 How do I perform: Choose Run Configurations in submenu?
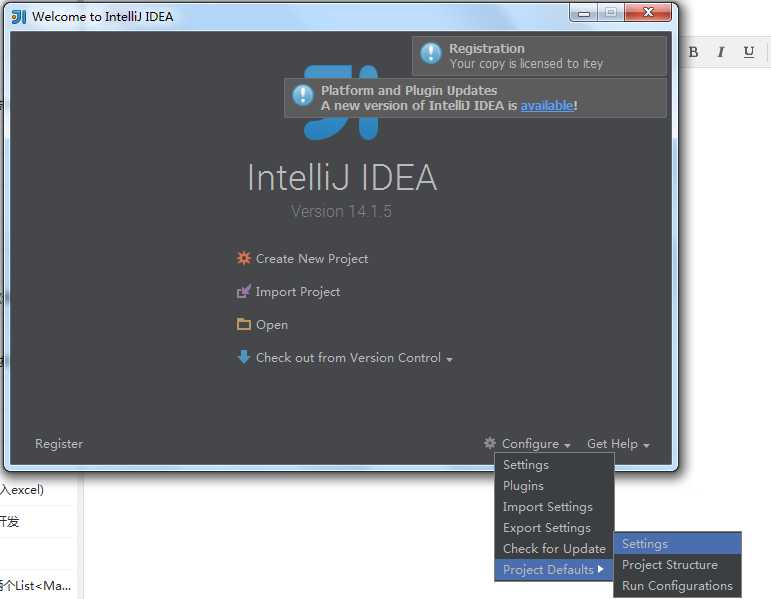(x=678, y=586)
